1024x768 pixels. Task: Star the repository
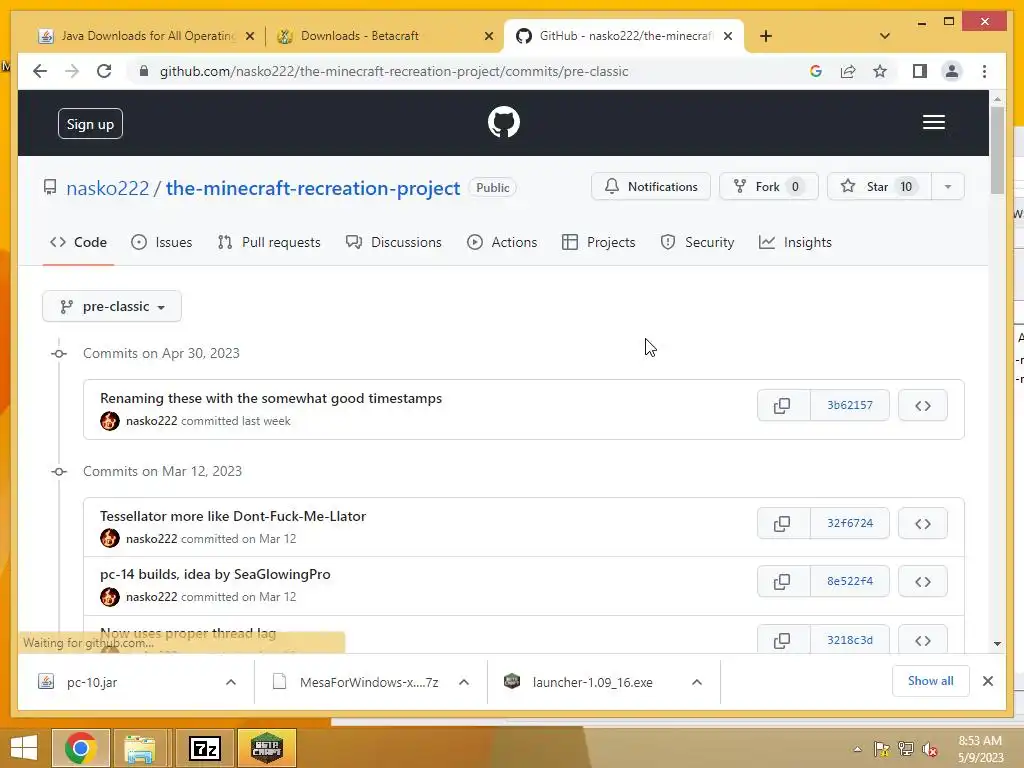click(879, 187)
